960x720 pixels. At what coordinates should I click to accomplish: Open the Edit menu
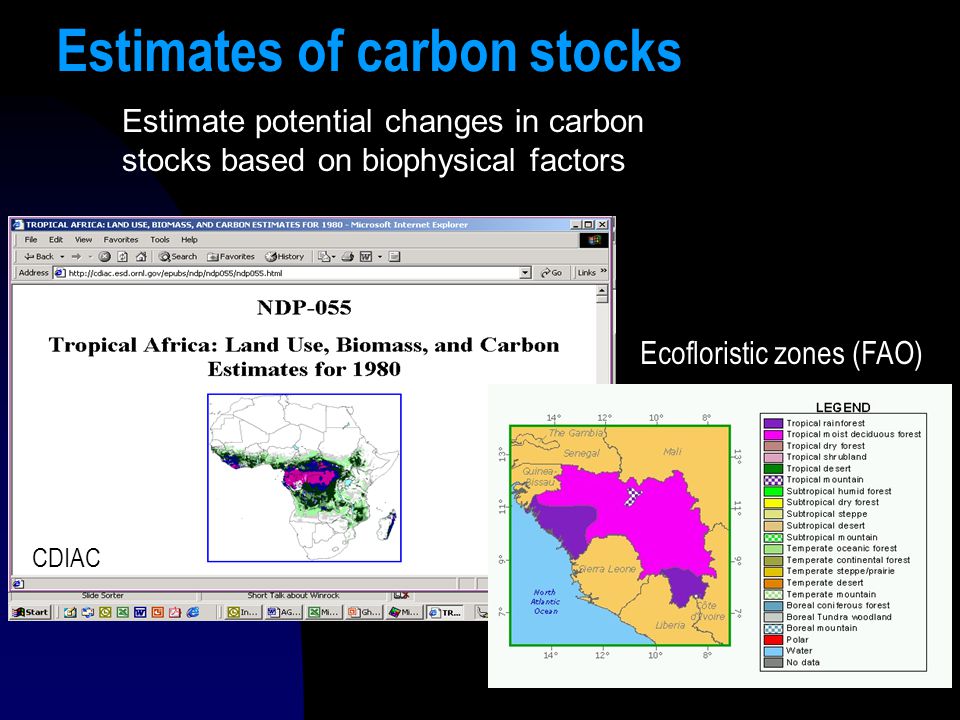point(56,240)
